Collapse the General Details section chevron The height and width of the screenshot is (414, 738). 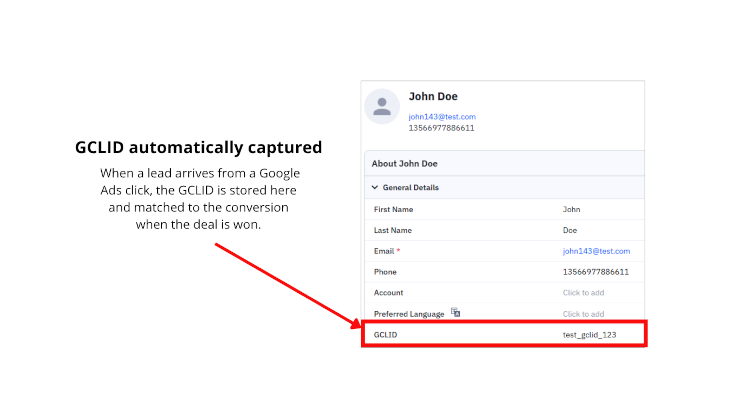point(375,187)
